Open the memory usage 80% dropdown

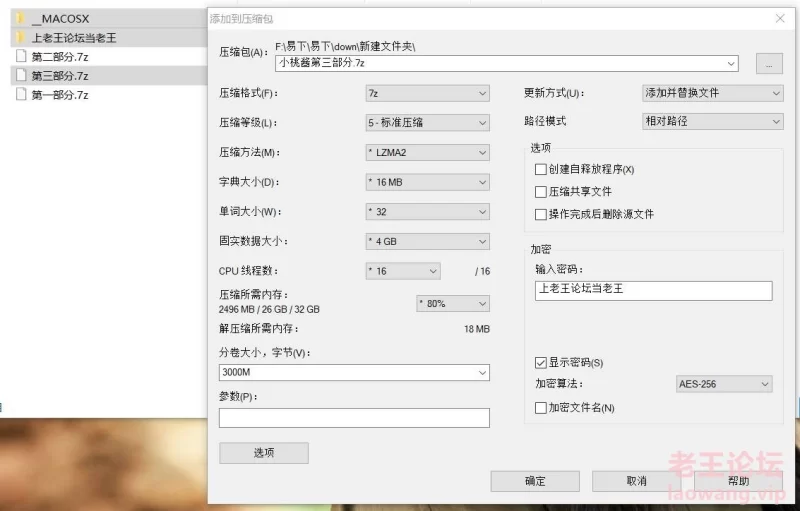pyautogui.click(x=453, y=303)
